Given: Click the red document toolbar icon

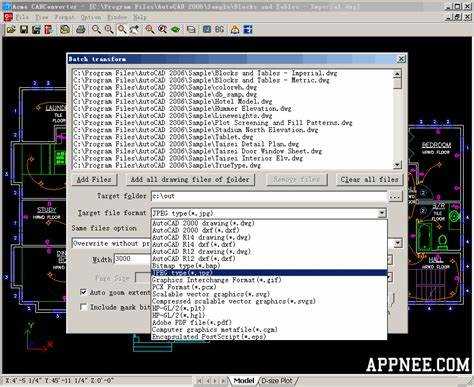Looking at the screenshot, I should 48,30.
